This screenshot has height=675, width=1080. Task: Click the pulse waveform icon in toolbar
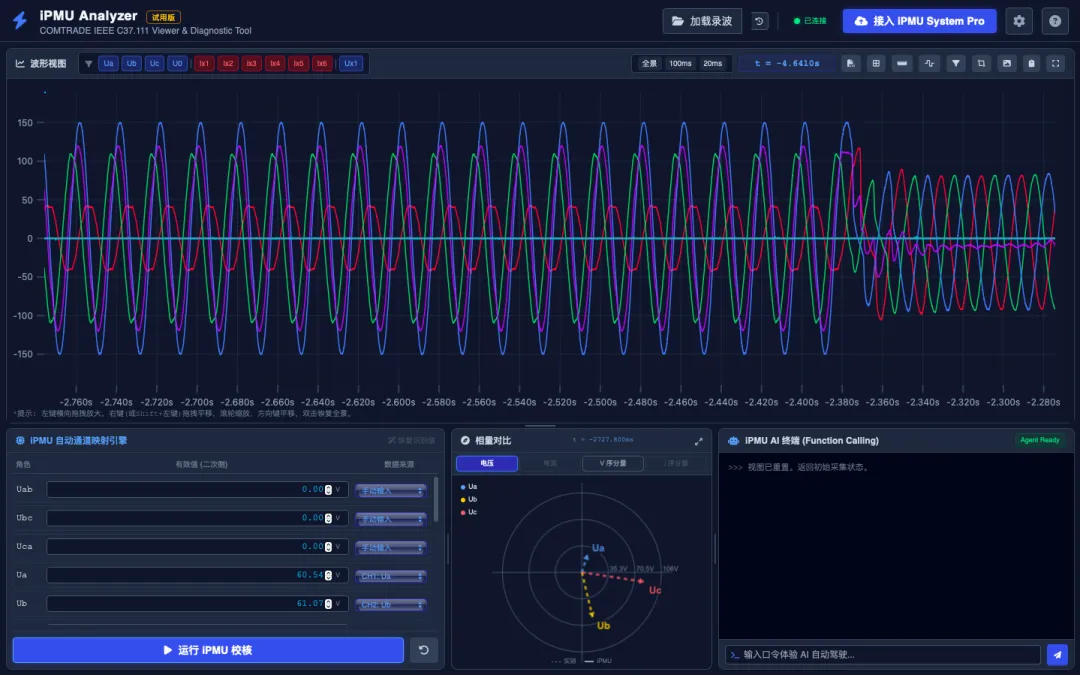click(929, 63)
